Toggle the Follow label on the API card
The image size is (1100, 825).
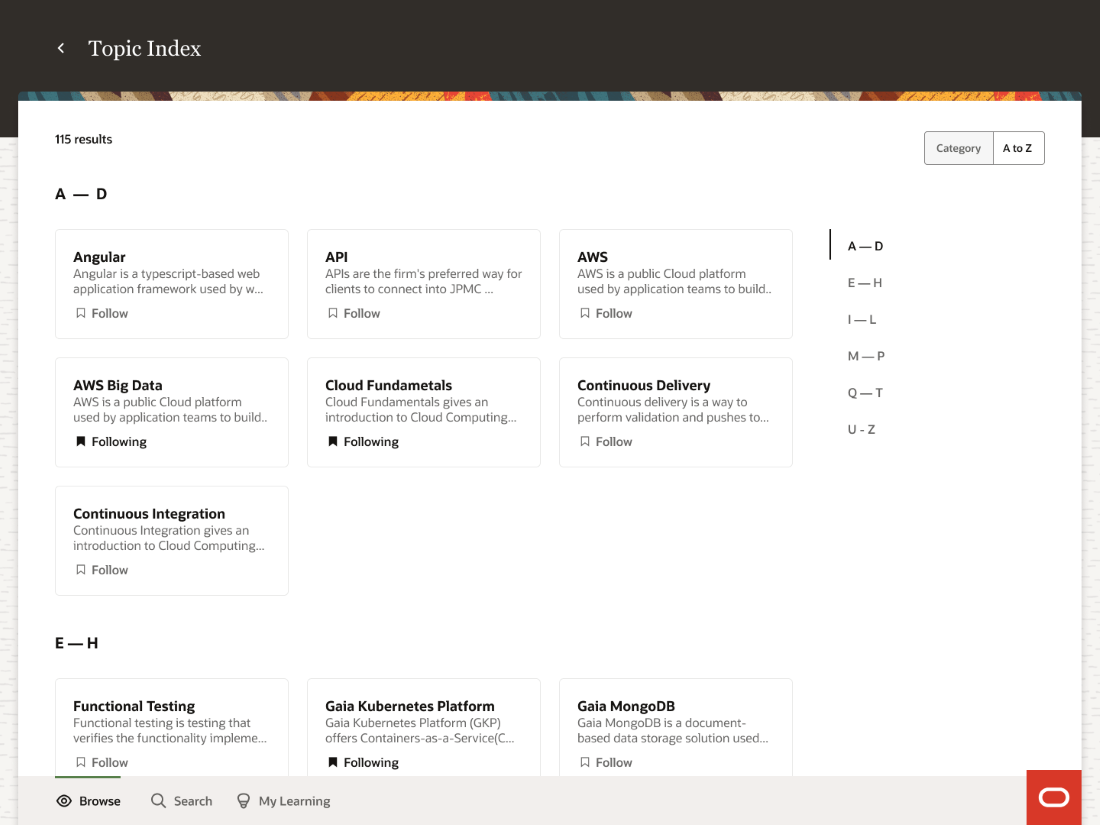click(x=361, y=314)
